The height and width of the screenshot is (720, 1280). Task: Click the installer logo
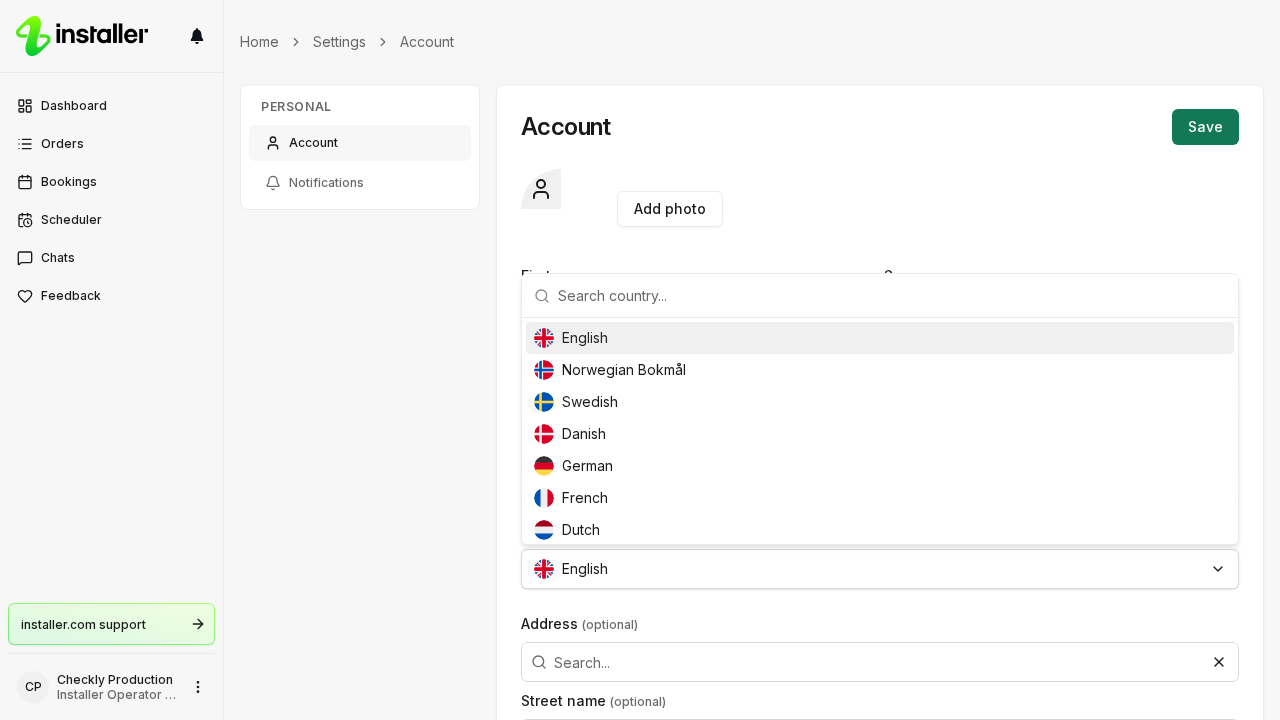(x=82, y=36)
